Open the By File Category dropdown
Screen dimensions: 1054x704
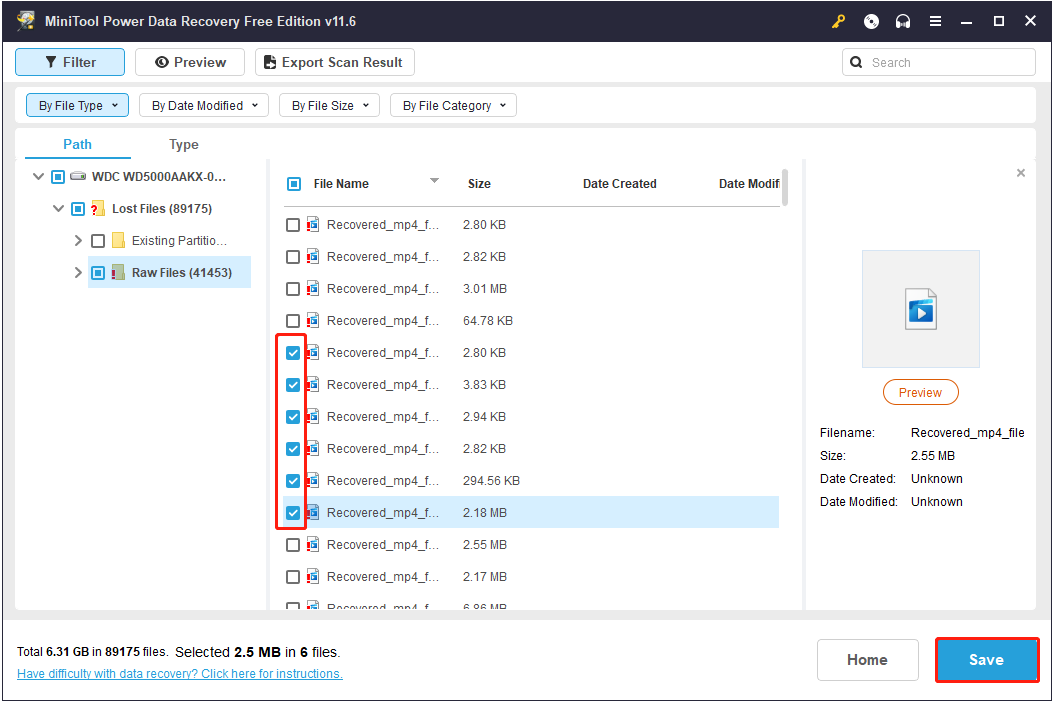coord(453,106)
